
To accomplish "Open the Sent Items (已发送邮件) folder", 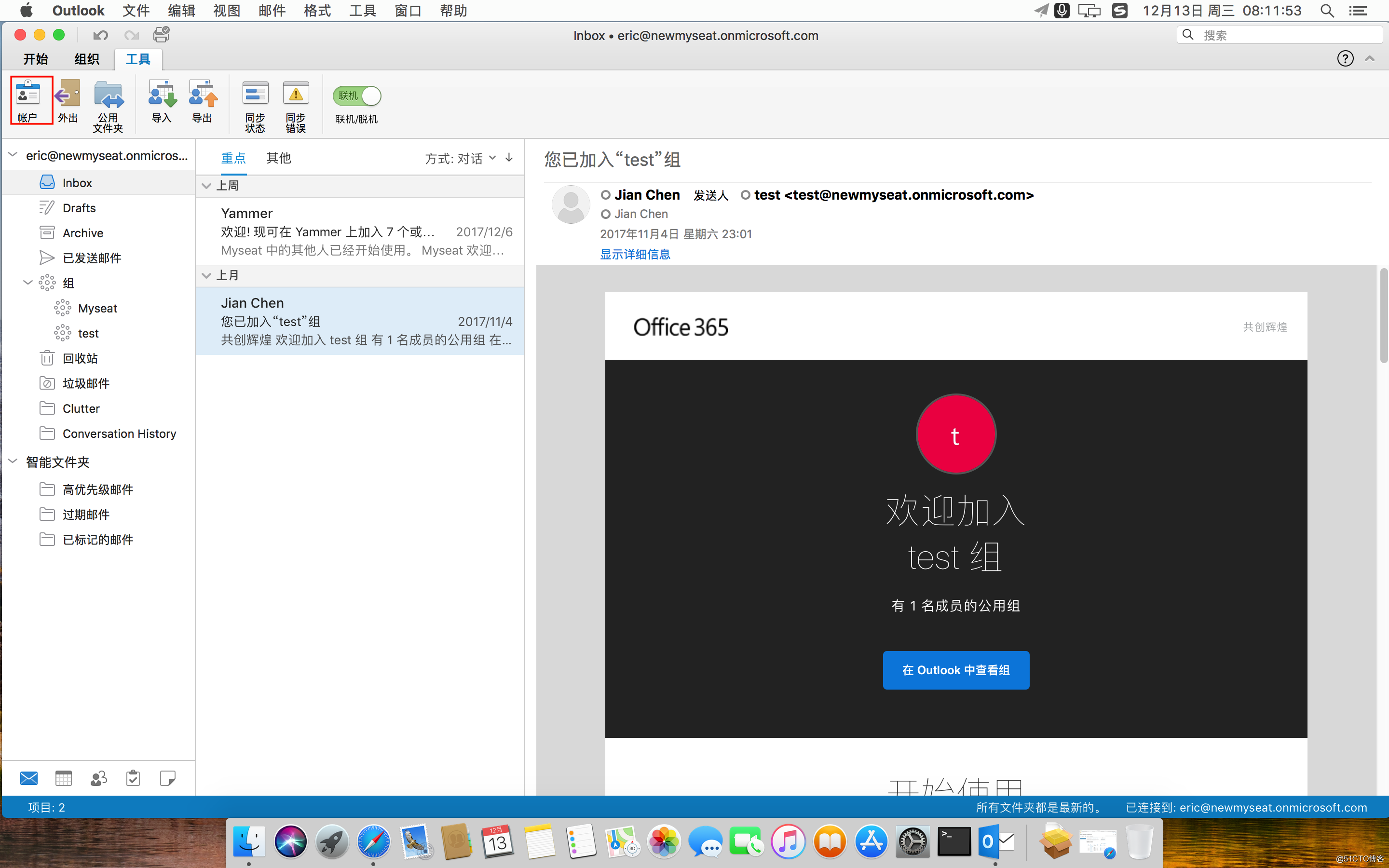I will [x=99, y=258].
